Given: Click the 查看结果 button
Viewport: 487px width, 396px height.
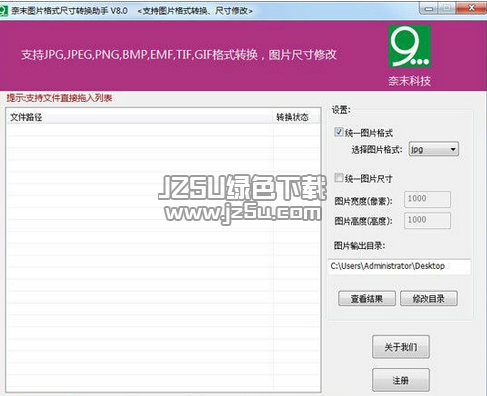Looking at the screenshot, I should 367,298.
